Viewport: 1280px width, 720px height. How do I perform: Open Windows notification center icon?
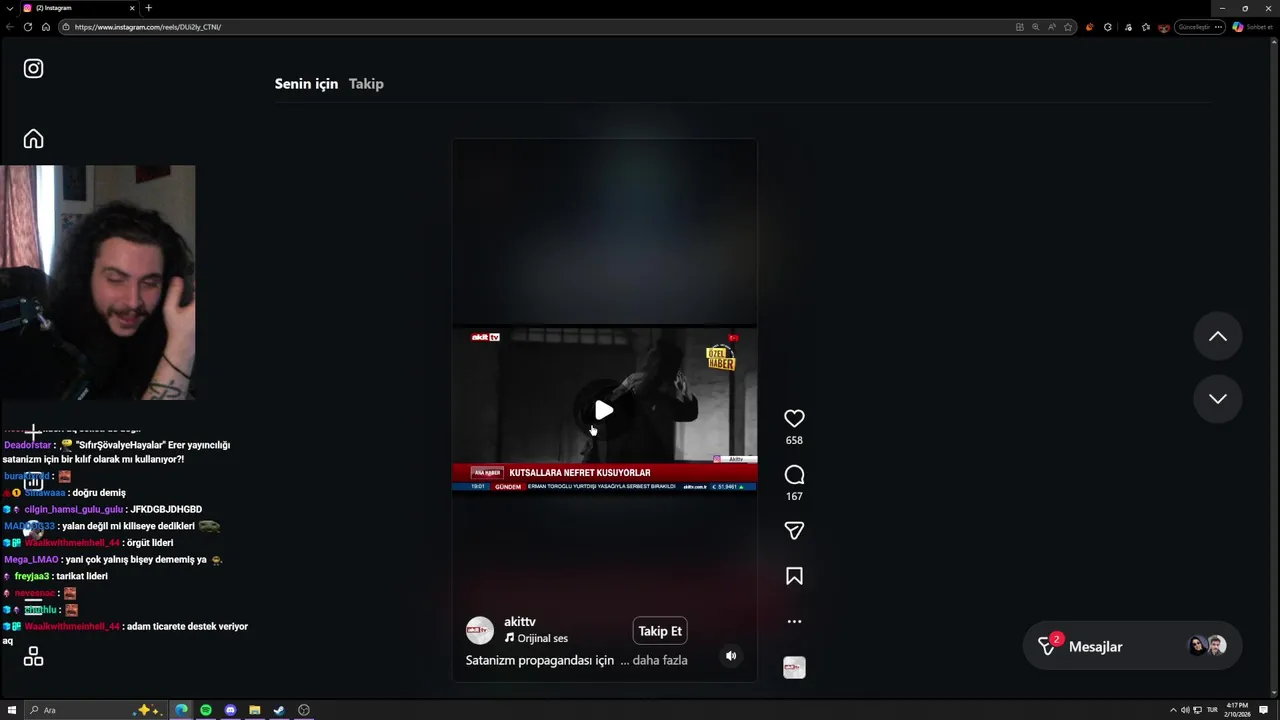(x=1264, y=710)
